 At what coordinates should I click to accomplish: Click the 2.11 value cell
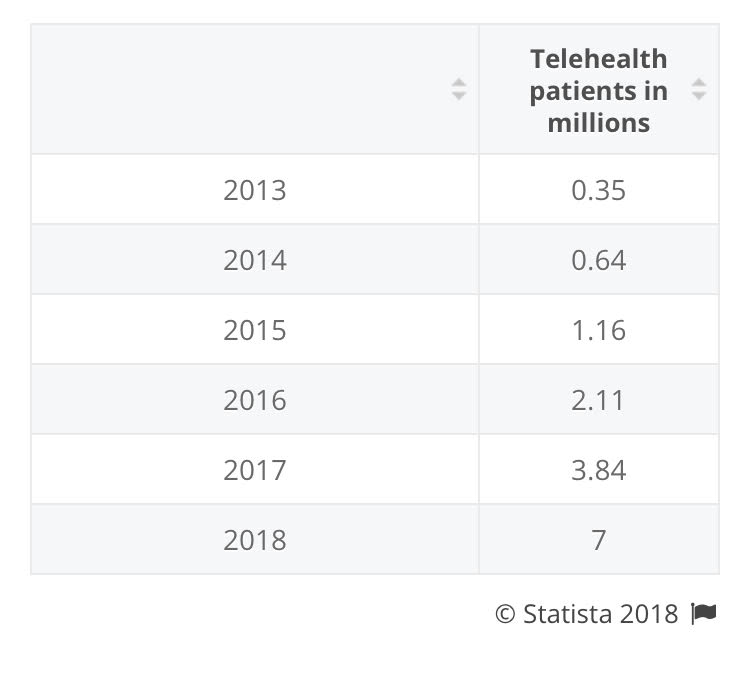pos(598,400)
